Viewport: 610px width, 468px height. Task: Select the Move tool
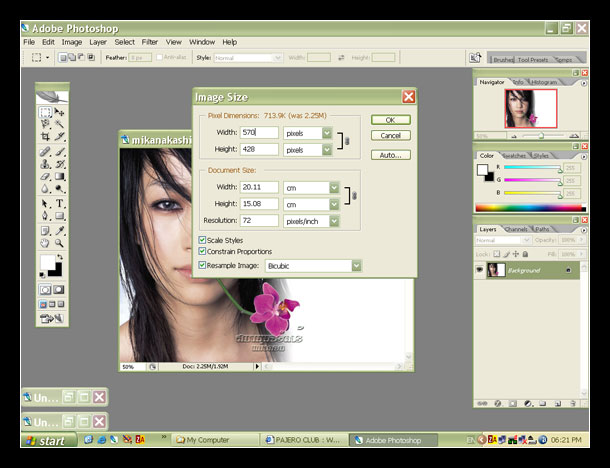click(x=60, y=113)
